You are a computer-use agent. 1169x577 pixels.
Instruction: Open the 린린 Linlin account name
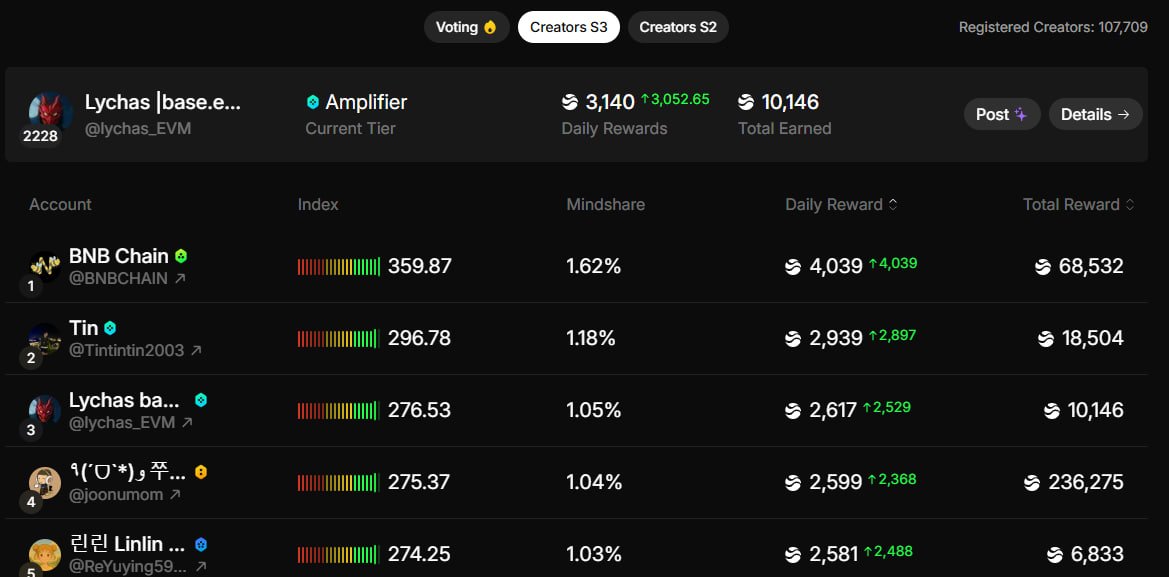127,543
